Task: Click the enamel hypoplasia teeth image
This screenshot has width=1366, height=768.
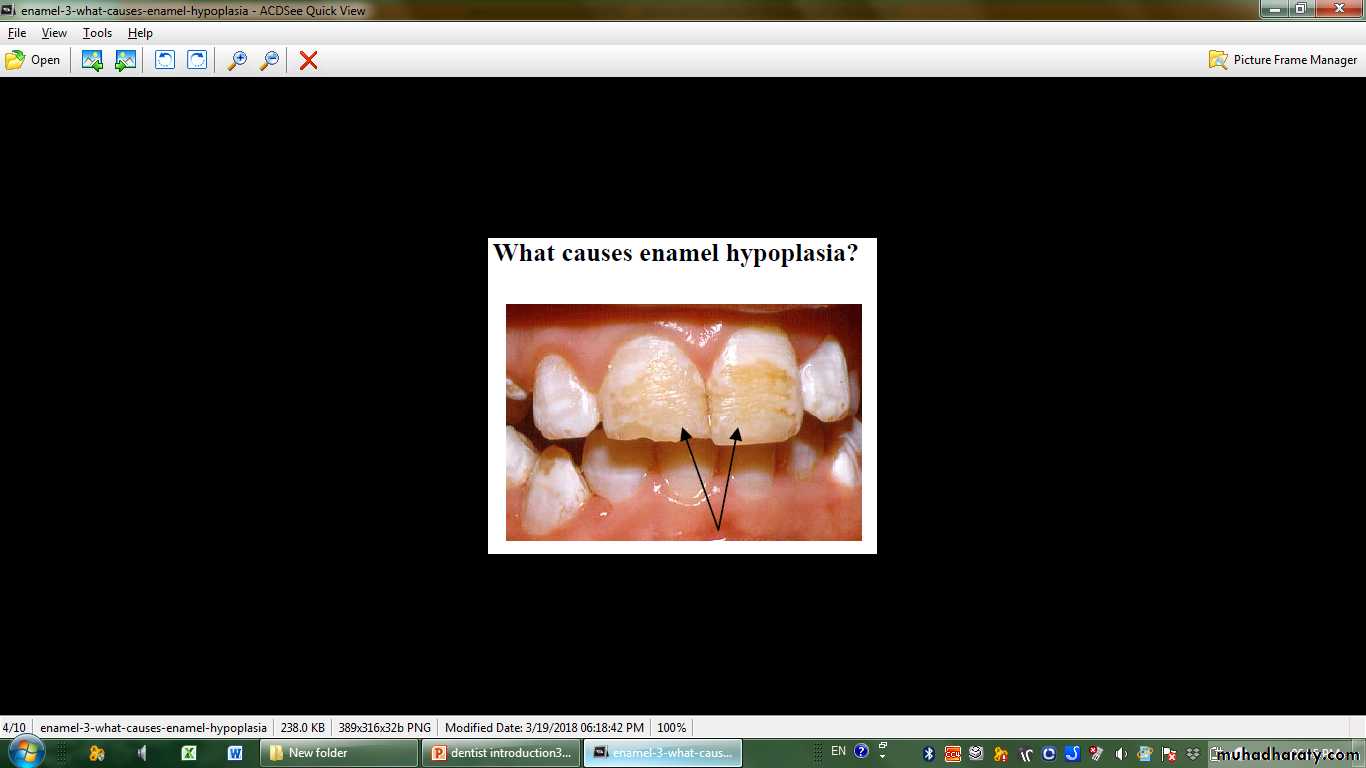Action: tap(683, 421)
